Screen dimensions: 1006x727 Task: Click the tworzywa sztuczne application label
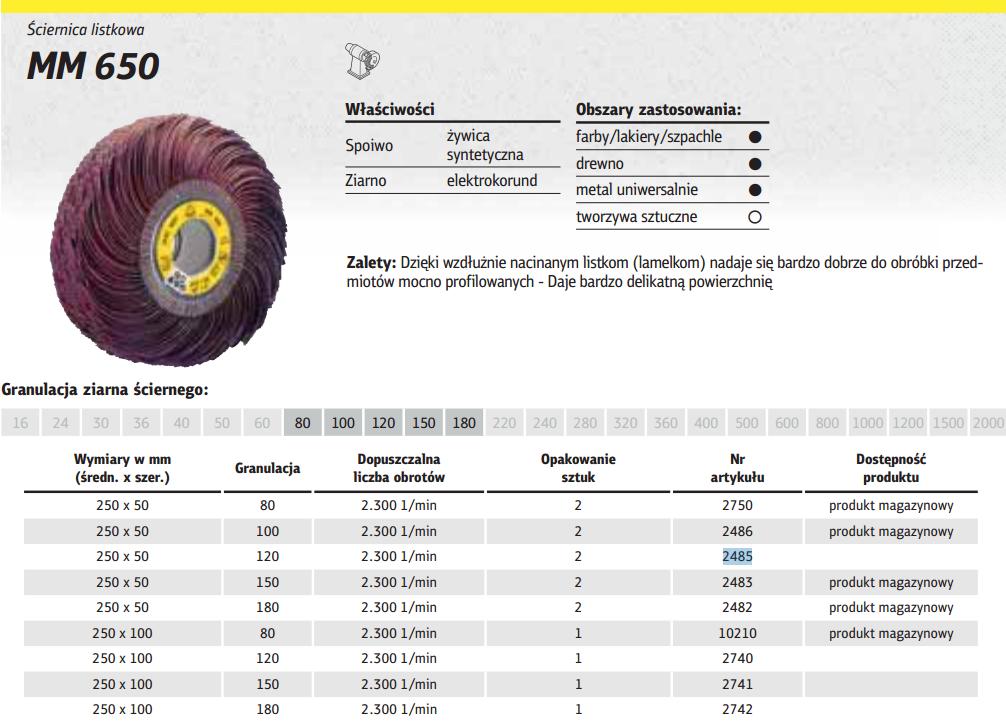[x=636, y=217]
